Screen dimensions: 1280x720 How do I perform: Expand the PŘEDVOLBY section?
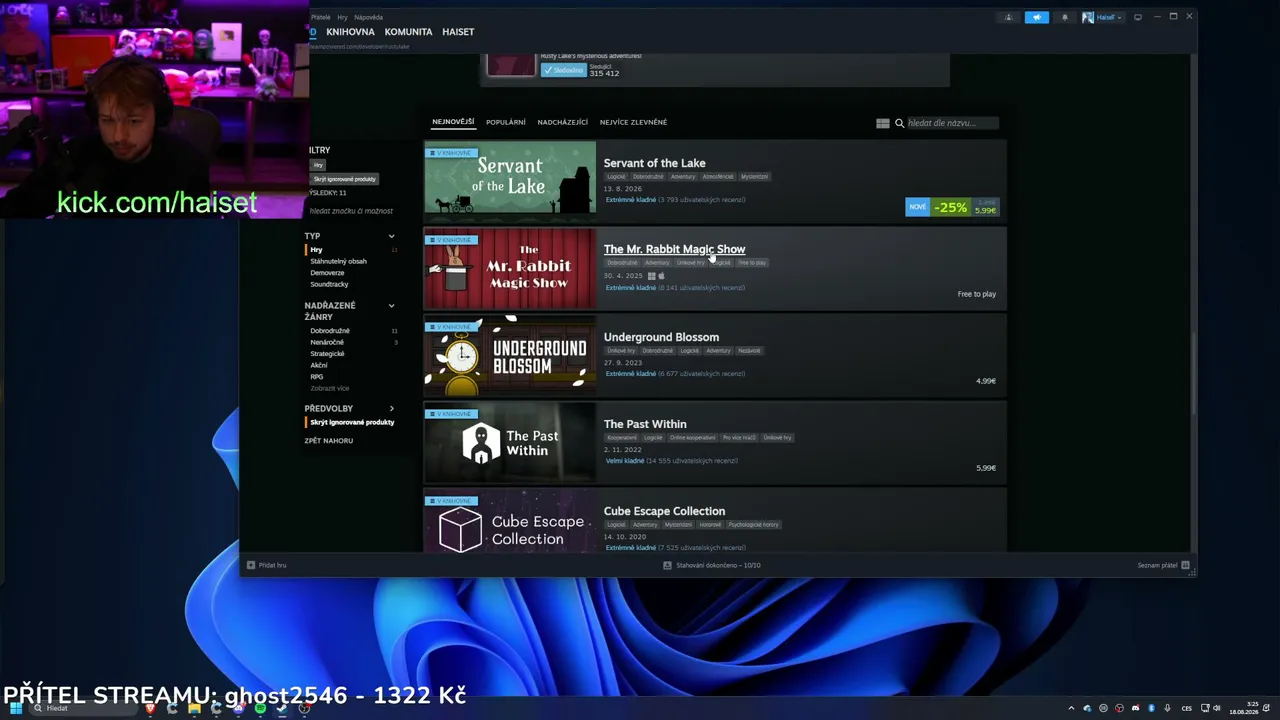coord(391,409)
